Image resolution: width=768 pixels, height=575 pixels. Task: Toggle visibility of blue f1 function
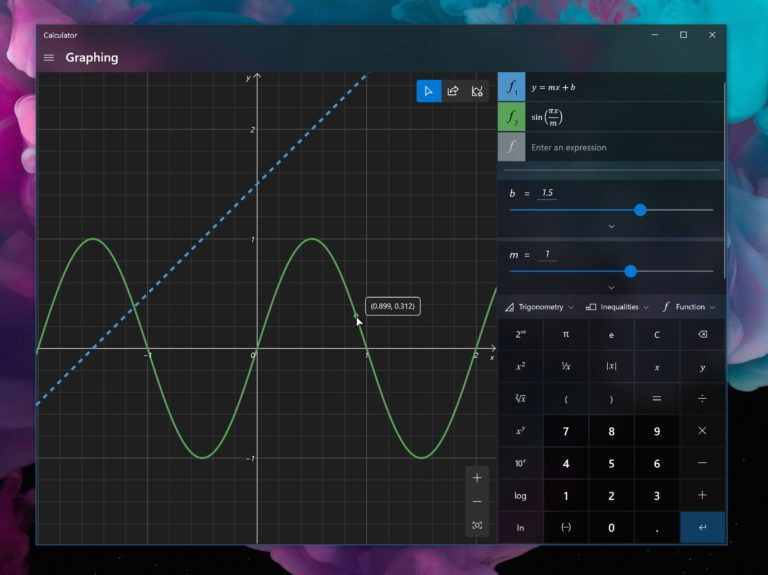pos(511,87)
